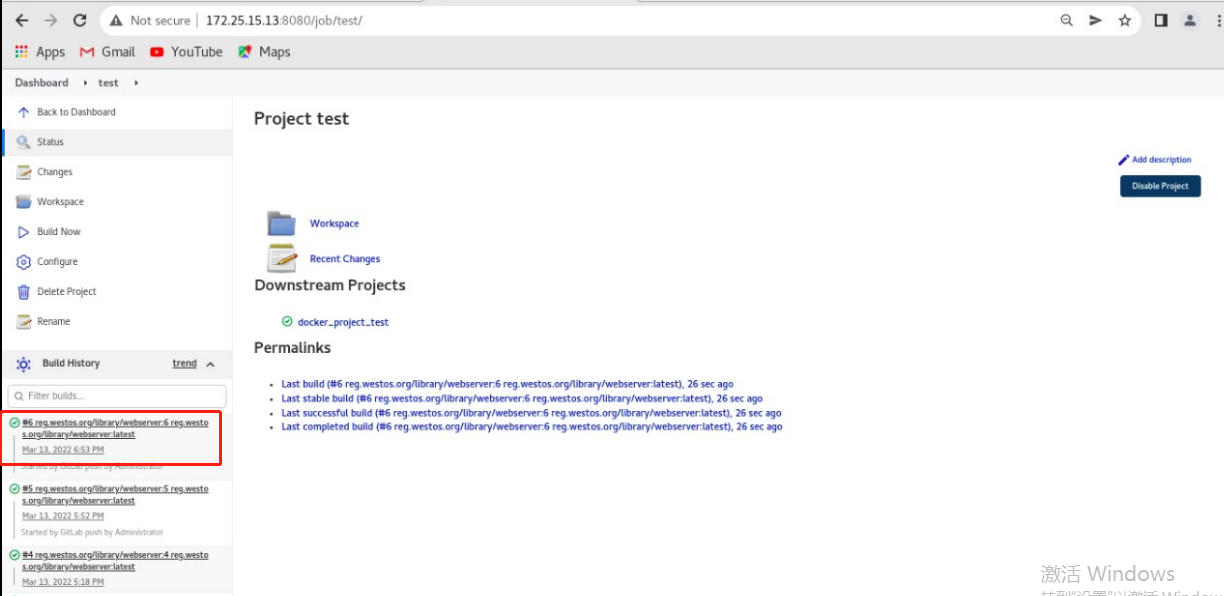The width and height of the screenshot is (1224, 596).
Task: Click the Mar 13, 2022 6:53 PM timestamp
Action: point(63,450)
